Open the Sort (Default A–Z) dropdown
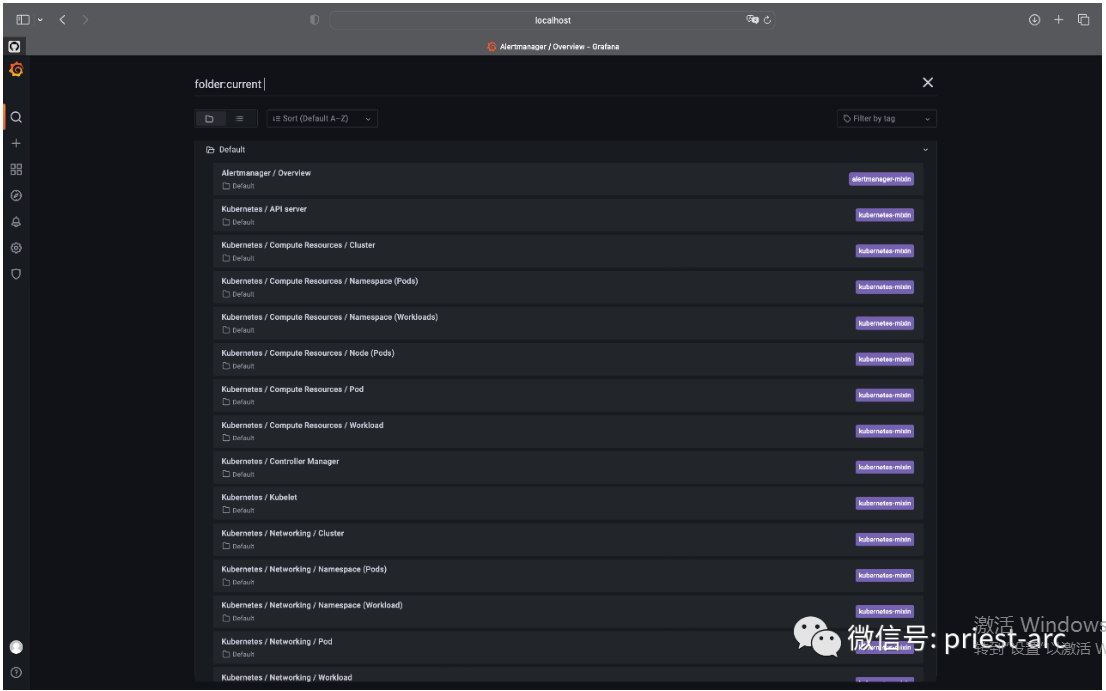Viewport: 1106px width, 691px height. [322, 118]
